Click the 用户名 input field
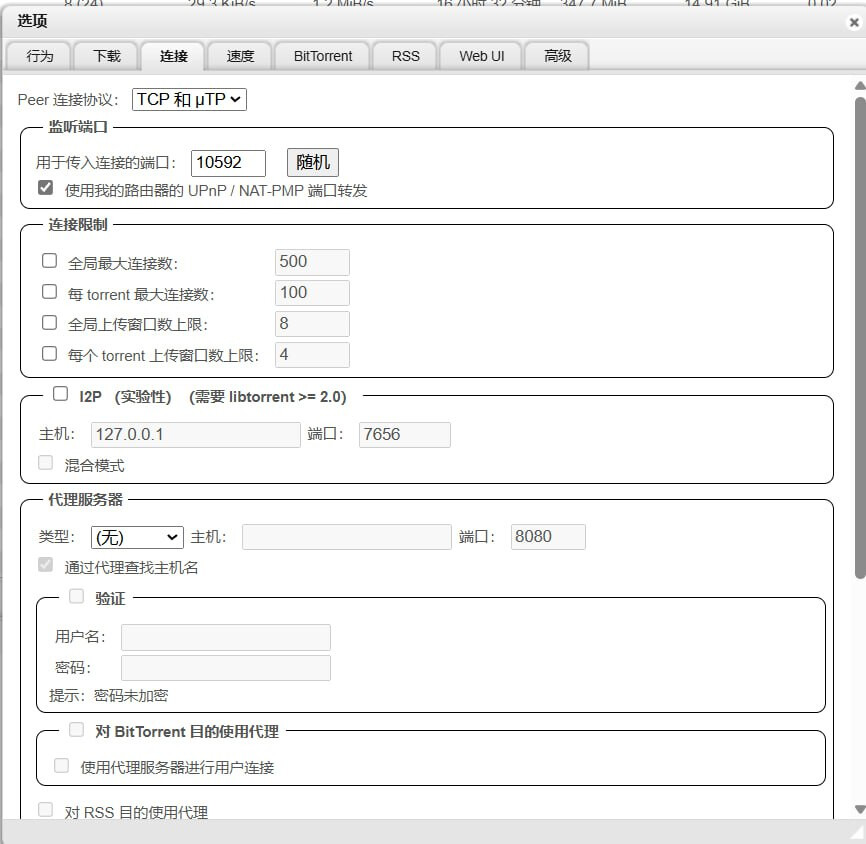The image size is (866, 844). 226,637
